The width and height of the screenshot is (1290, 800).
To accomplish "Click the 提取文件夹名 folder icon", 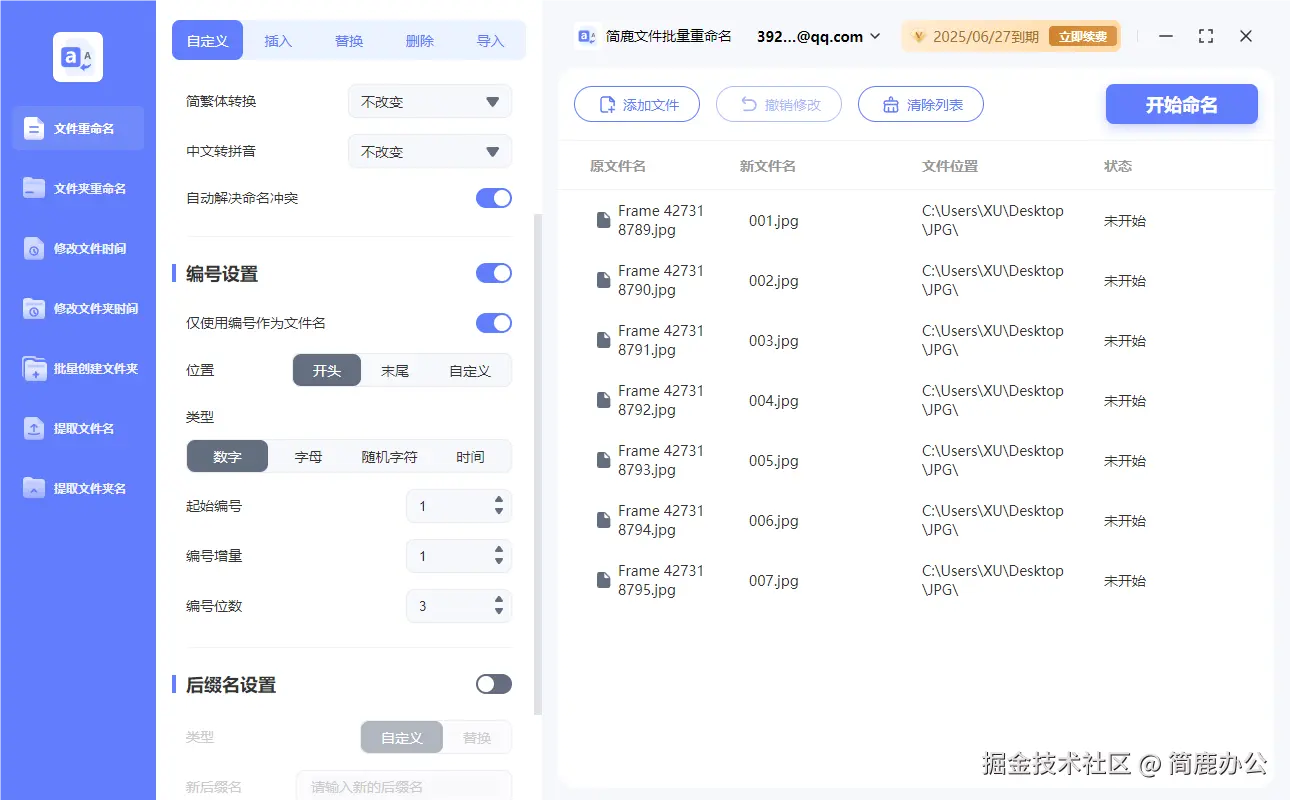I will click(34, 488).
